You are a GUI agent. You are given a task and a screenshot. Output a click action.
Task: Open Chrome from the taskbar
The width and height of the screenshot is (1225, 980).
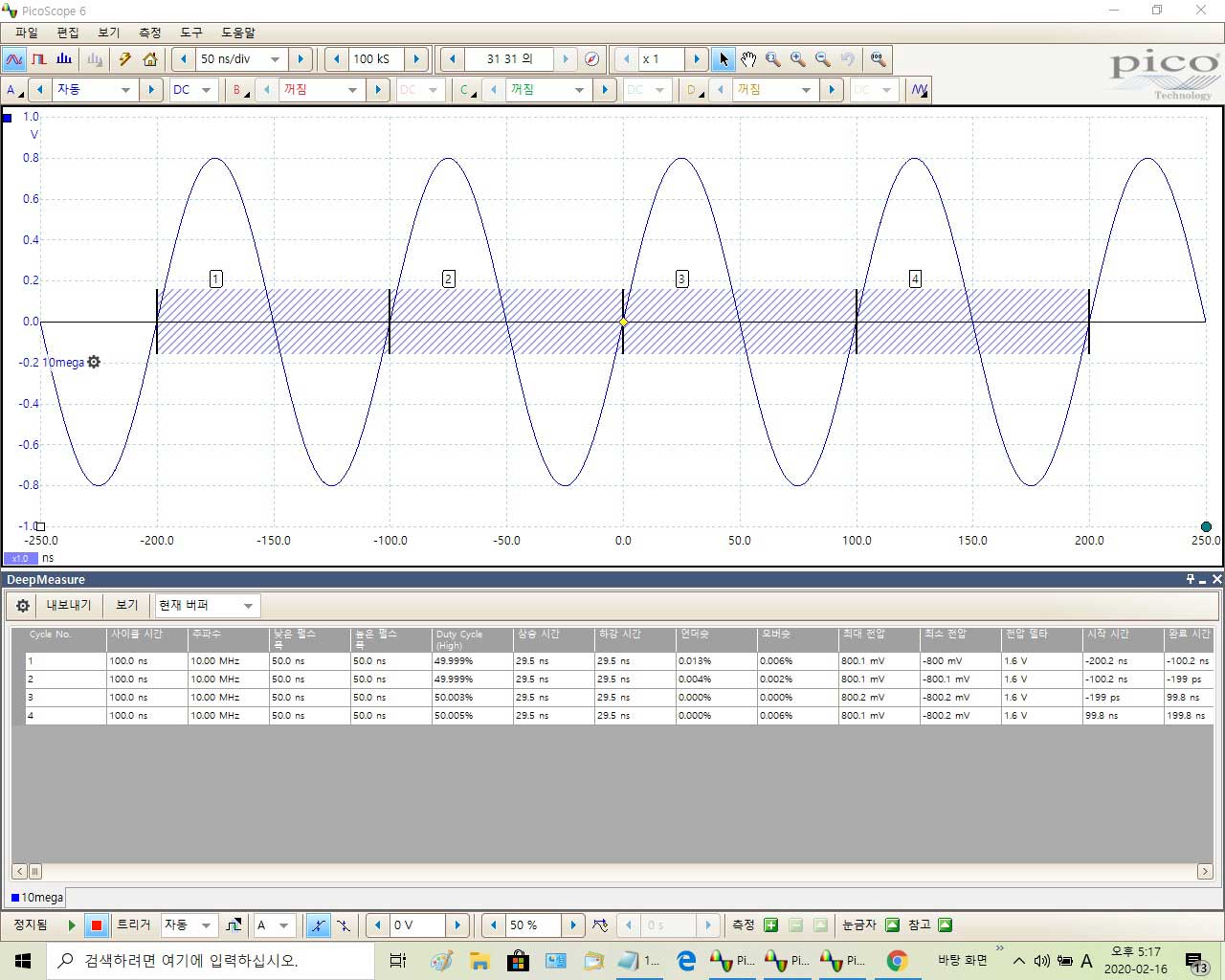[x=897, y=961]
